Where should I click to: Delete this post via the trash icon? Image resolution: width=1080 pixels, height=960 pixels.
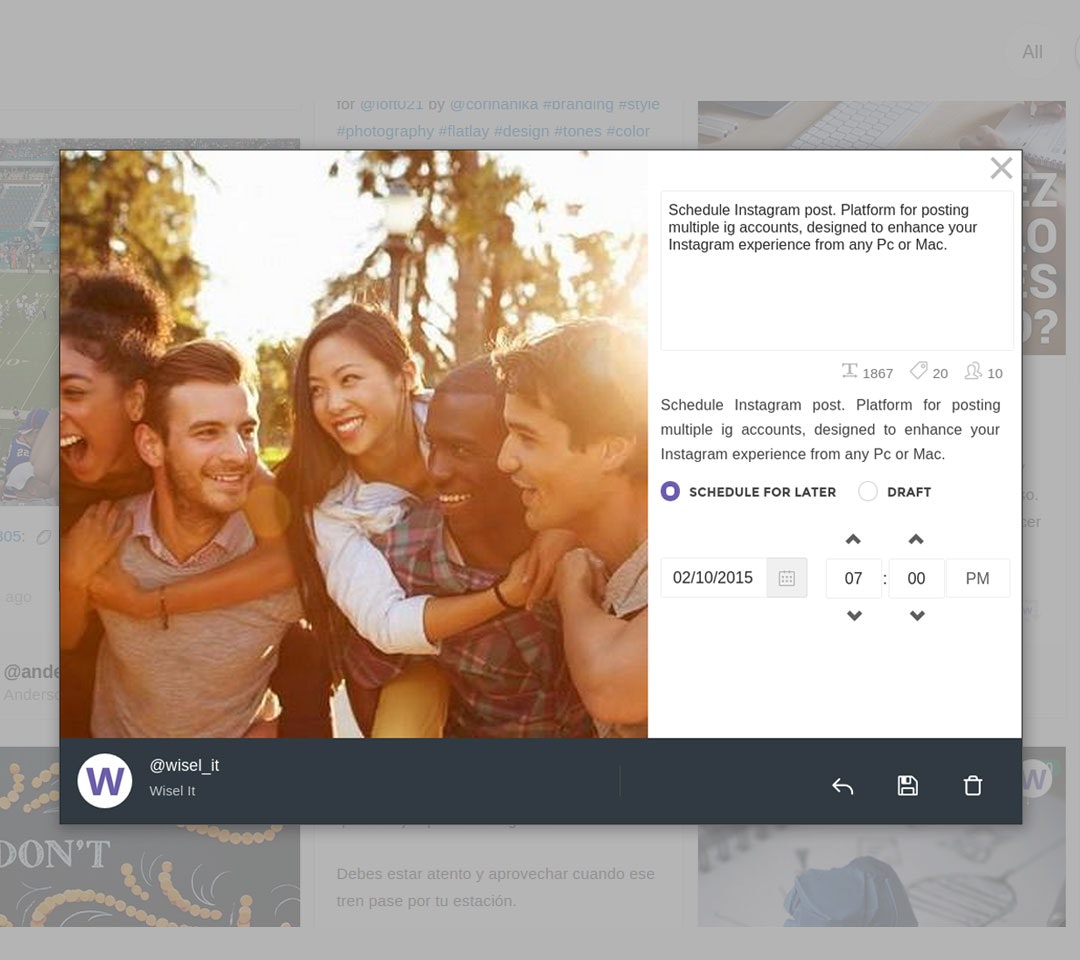pyautogui.click(x=972, y=785)
